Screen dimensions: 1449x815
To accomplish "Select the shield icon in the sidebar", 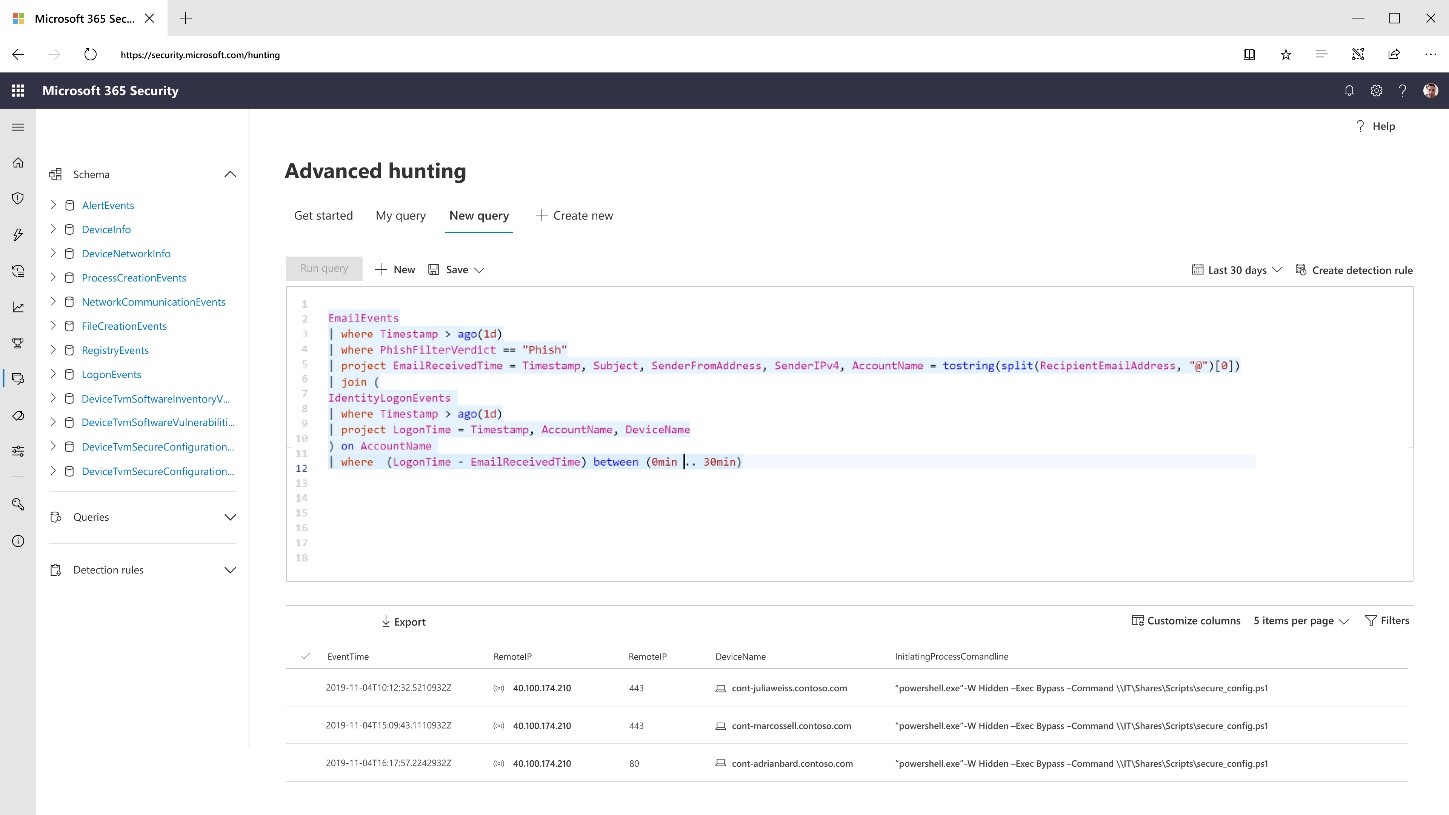I will point(17,198).
